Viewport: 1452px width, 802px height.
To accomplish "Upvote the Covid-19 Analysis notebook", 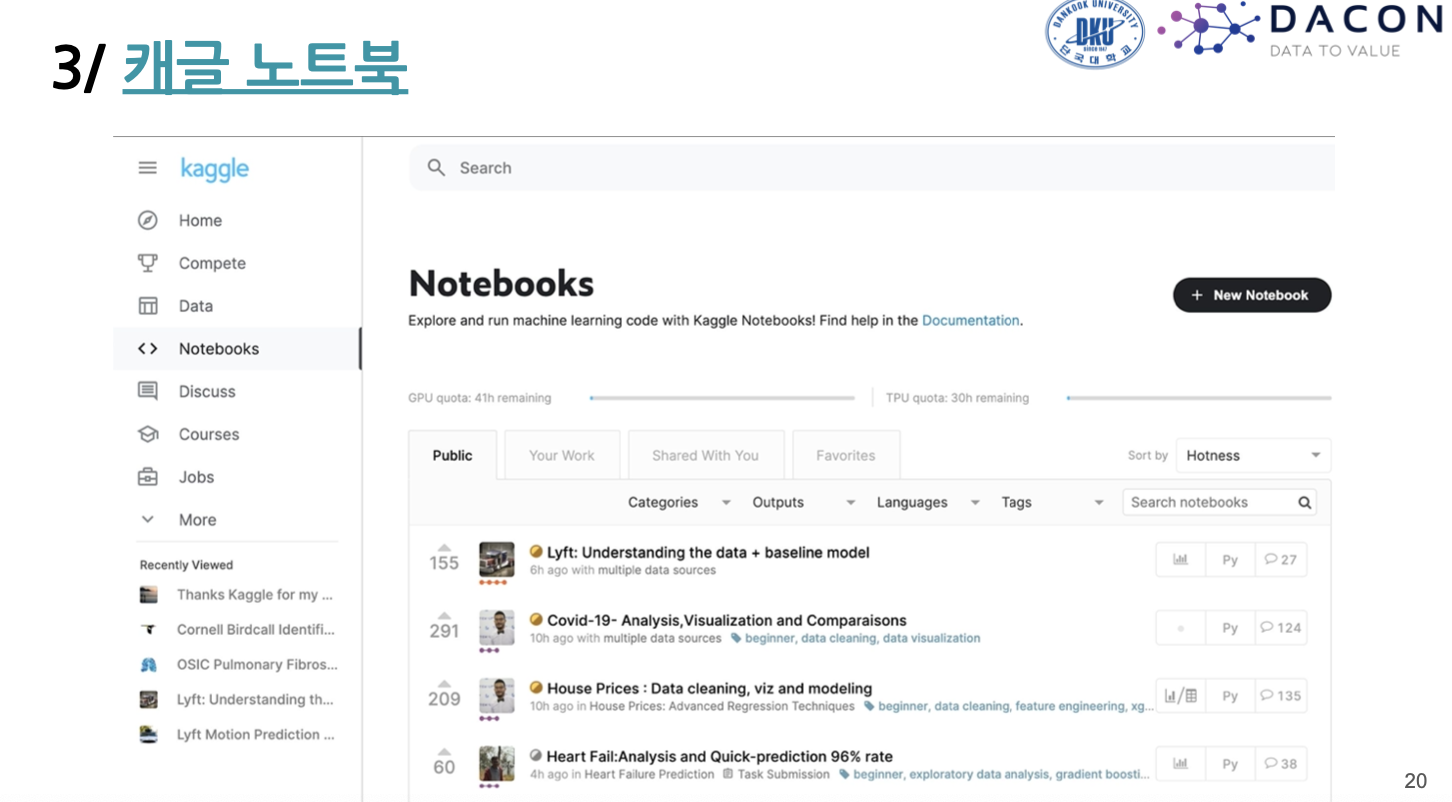I will click(x=444, y=615).
